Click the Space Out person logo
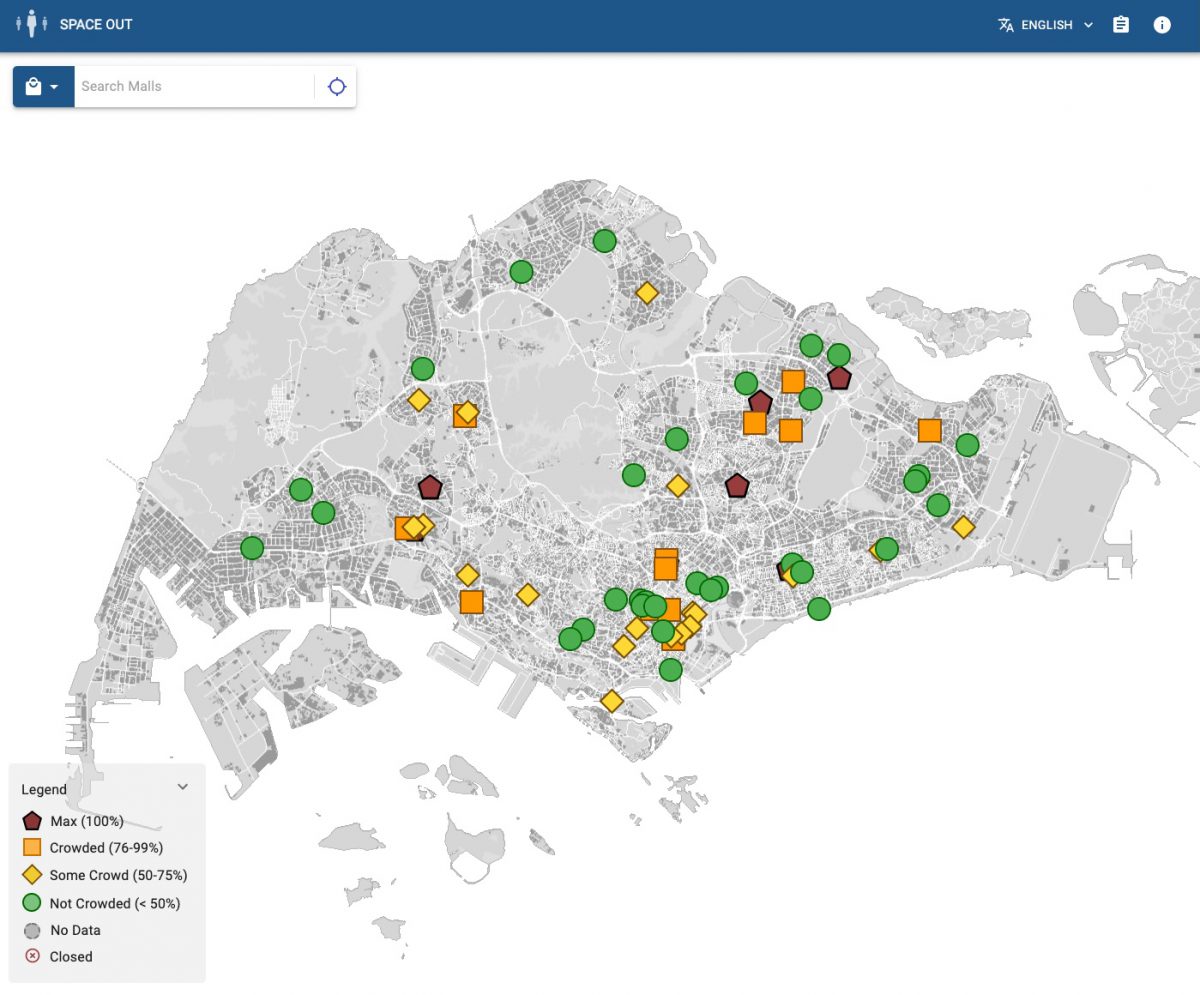1200x995 pixels. (x=33, y=22)
